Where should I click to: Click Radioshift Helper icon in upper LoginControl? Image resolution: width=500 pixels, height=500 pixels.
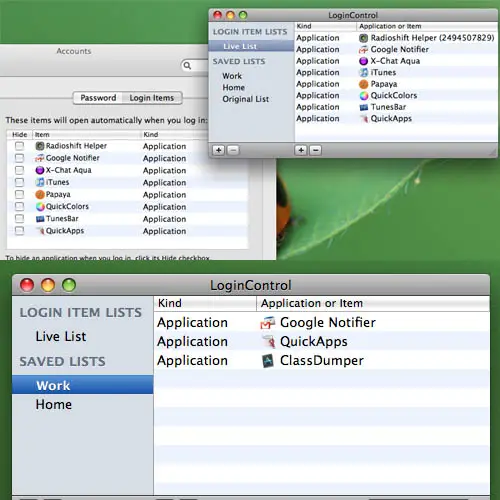(363, 38)
